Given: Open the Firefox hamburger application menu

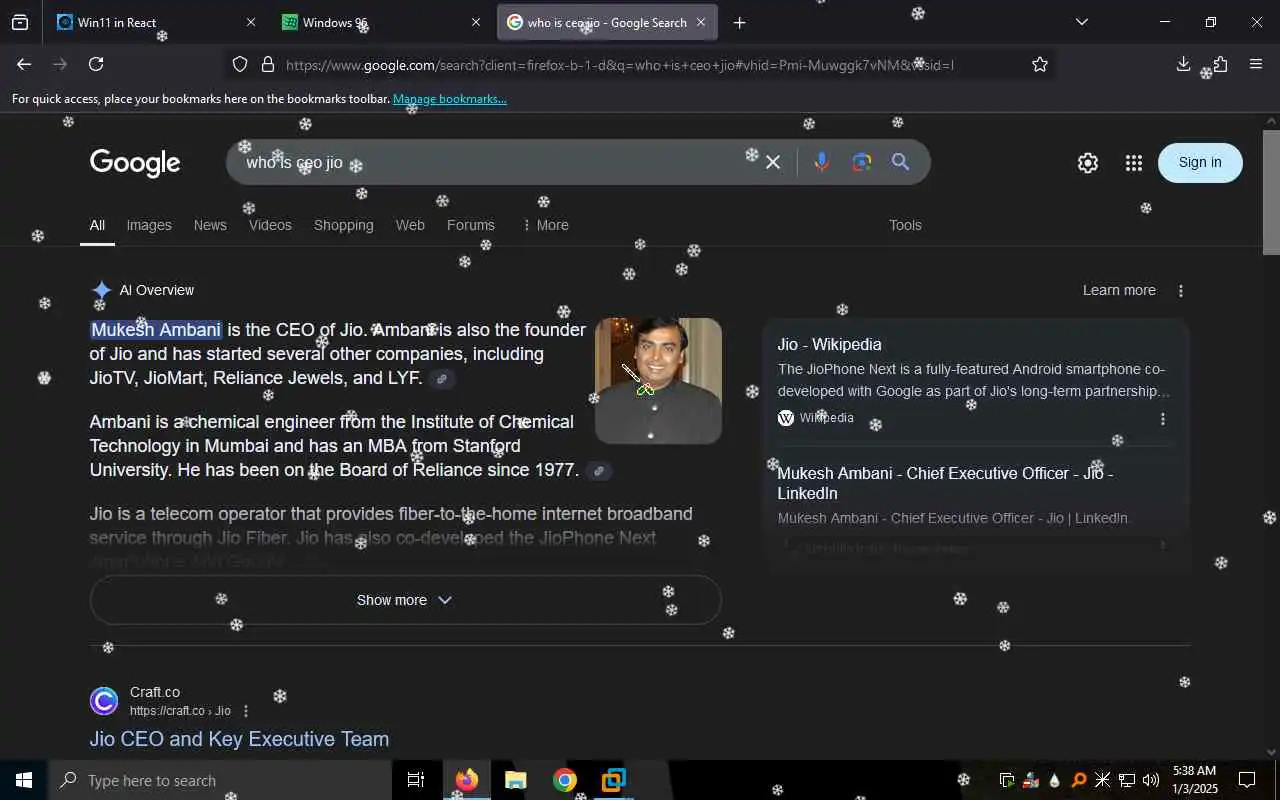Looking at the screenshot, I should click(1256, 64).
